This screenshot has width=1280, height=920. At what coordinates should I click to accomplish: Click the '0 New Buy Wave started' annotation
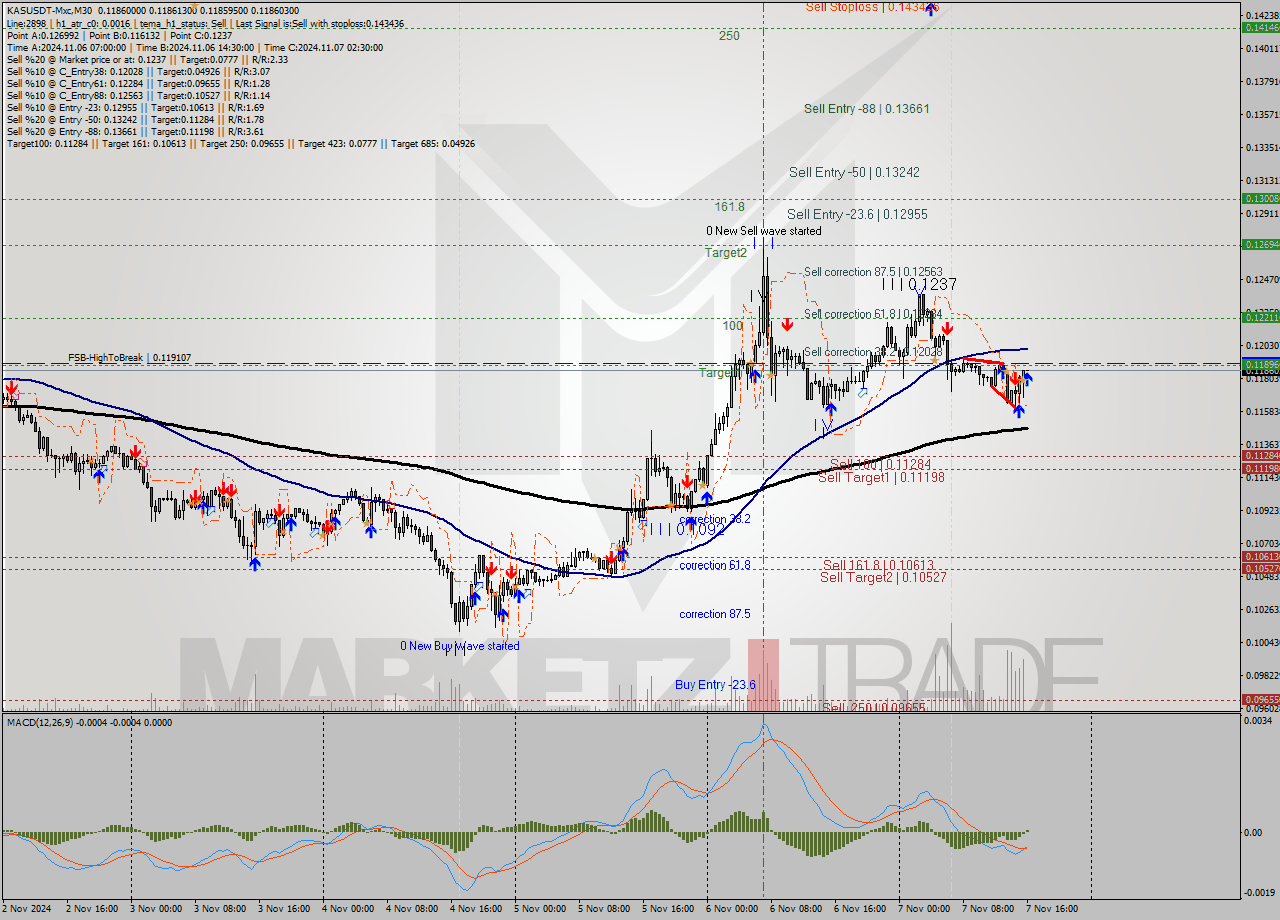tap(460, 646)
